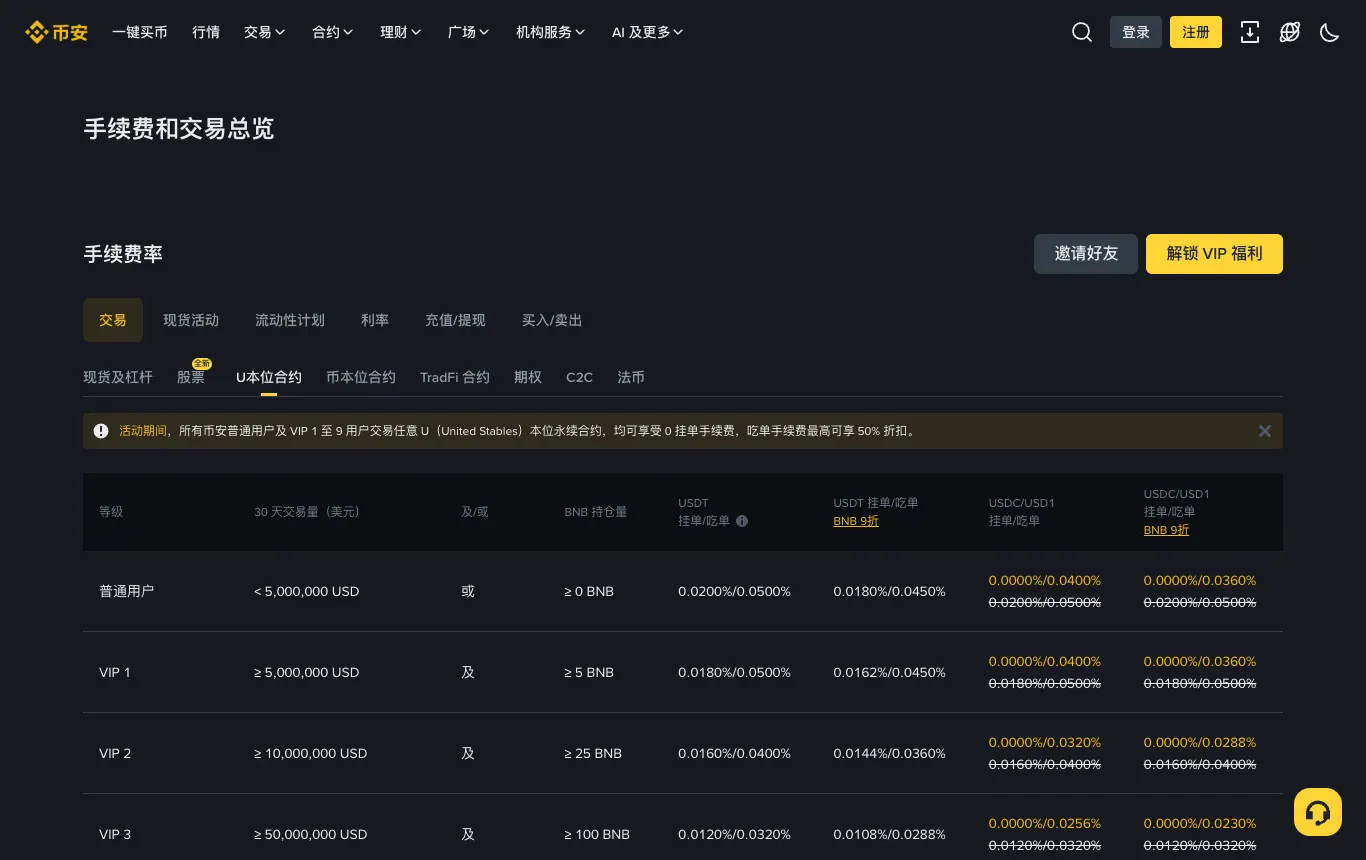This screenshot has height=860, width=1366.
Task: Switch to the 充值/提现 tab
Action: point(455,320)
